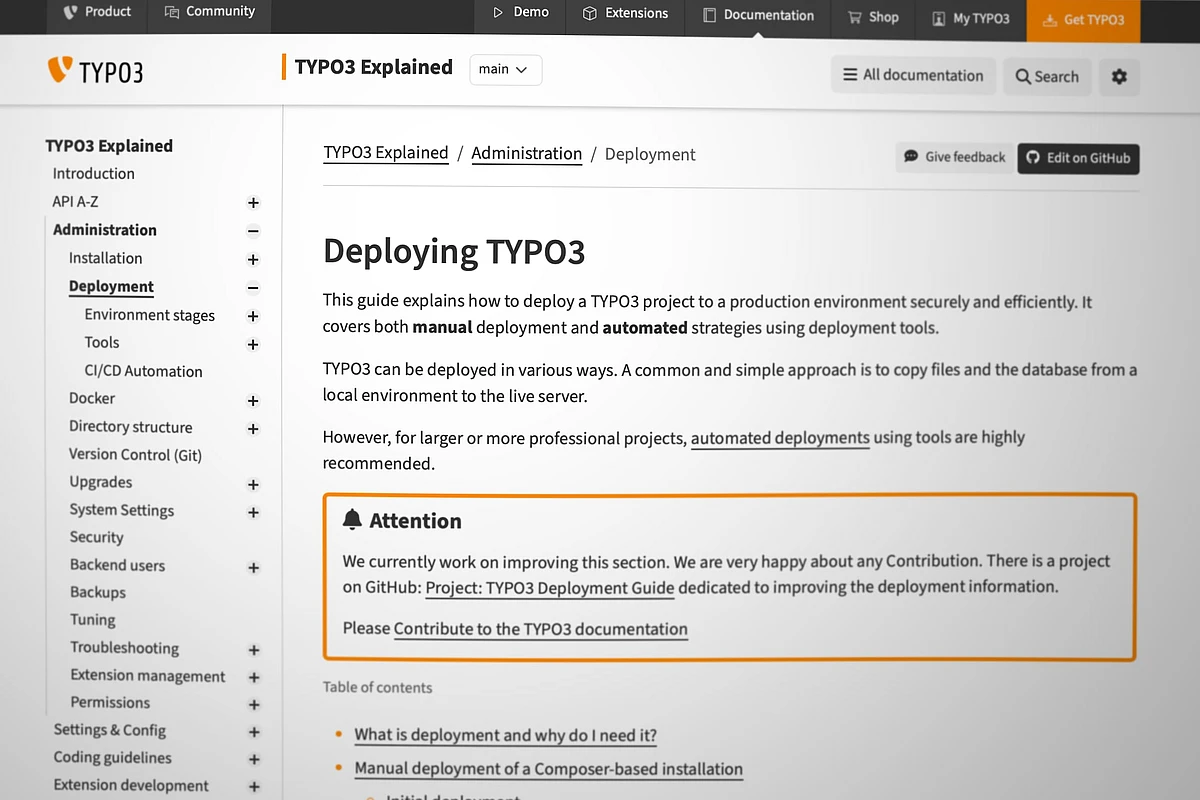The height and width of the screenshot is (800, 1200).
Task: Open the Extensions top navigation item
Action: point(625,13)
